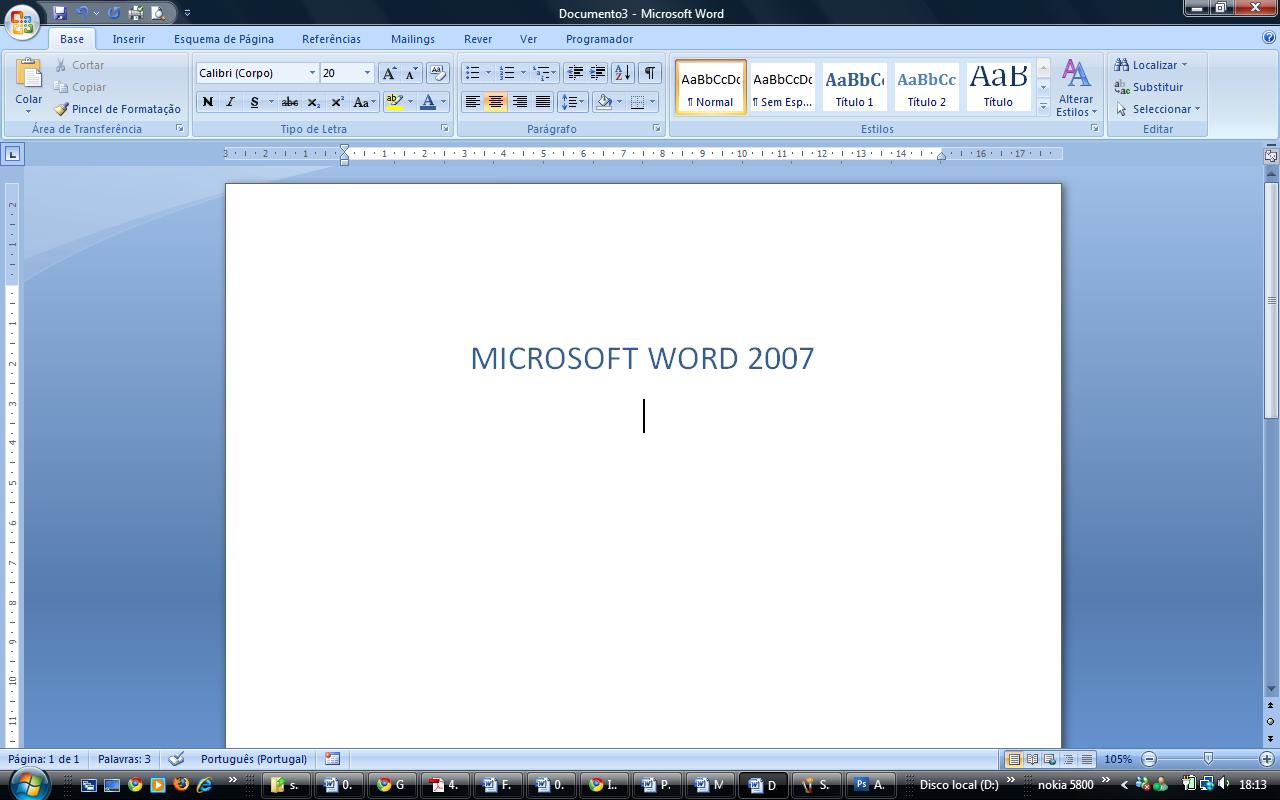Click the 105% zoom level
Image resolution: width=1280 pixels, height=800 pixels.
[1118, 759]
